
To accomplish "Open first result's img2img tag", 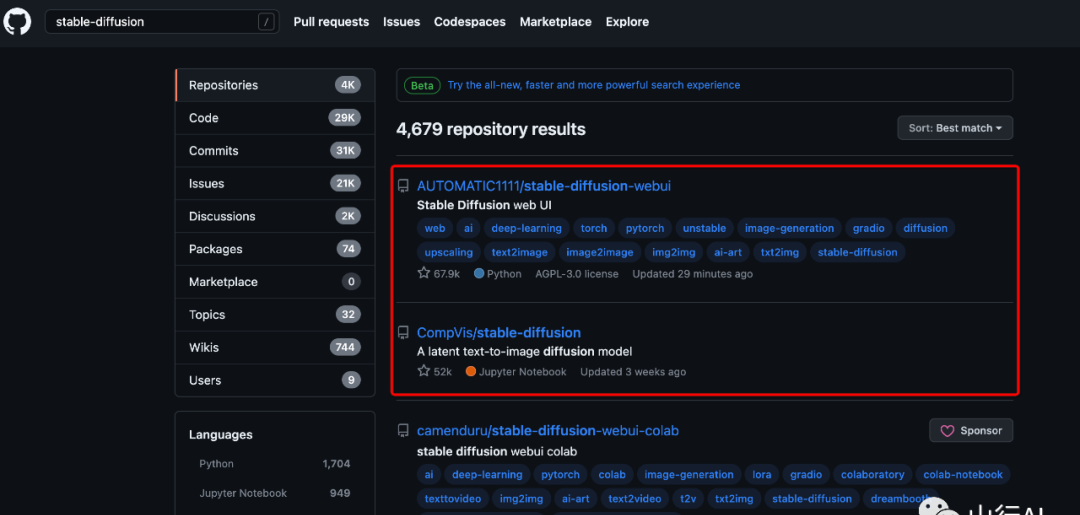I will 674,253.
